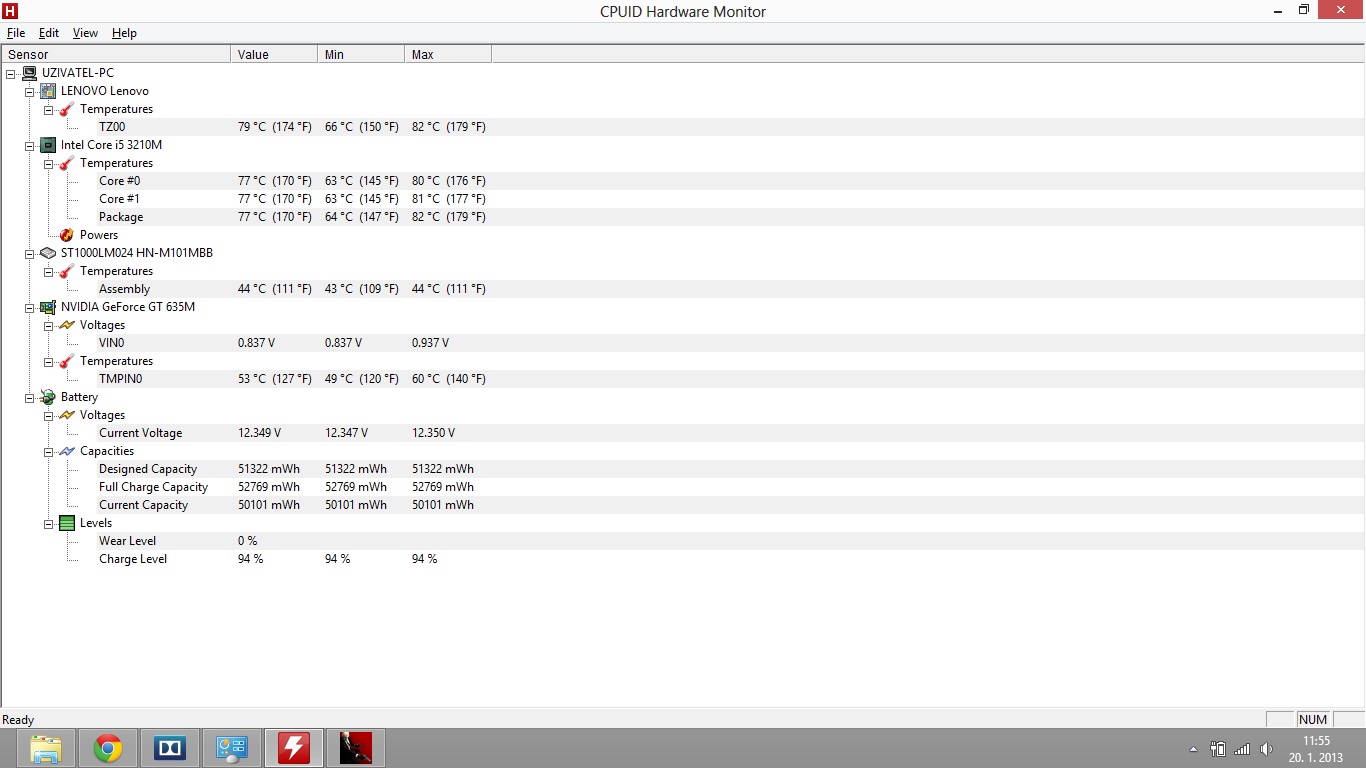Select the ST1000LM024 hard drive icon
Viewport: 1366px width, 768px height.
[x=48, y=253]
